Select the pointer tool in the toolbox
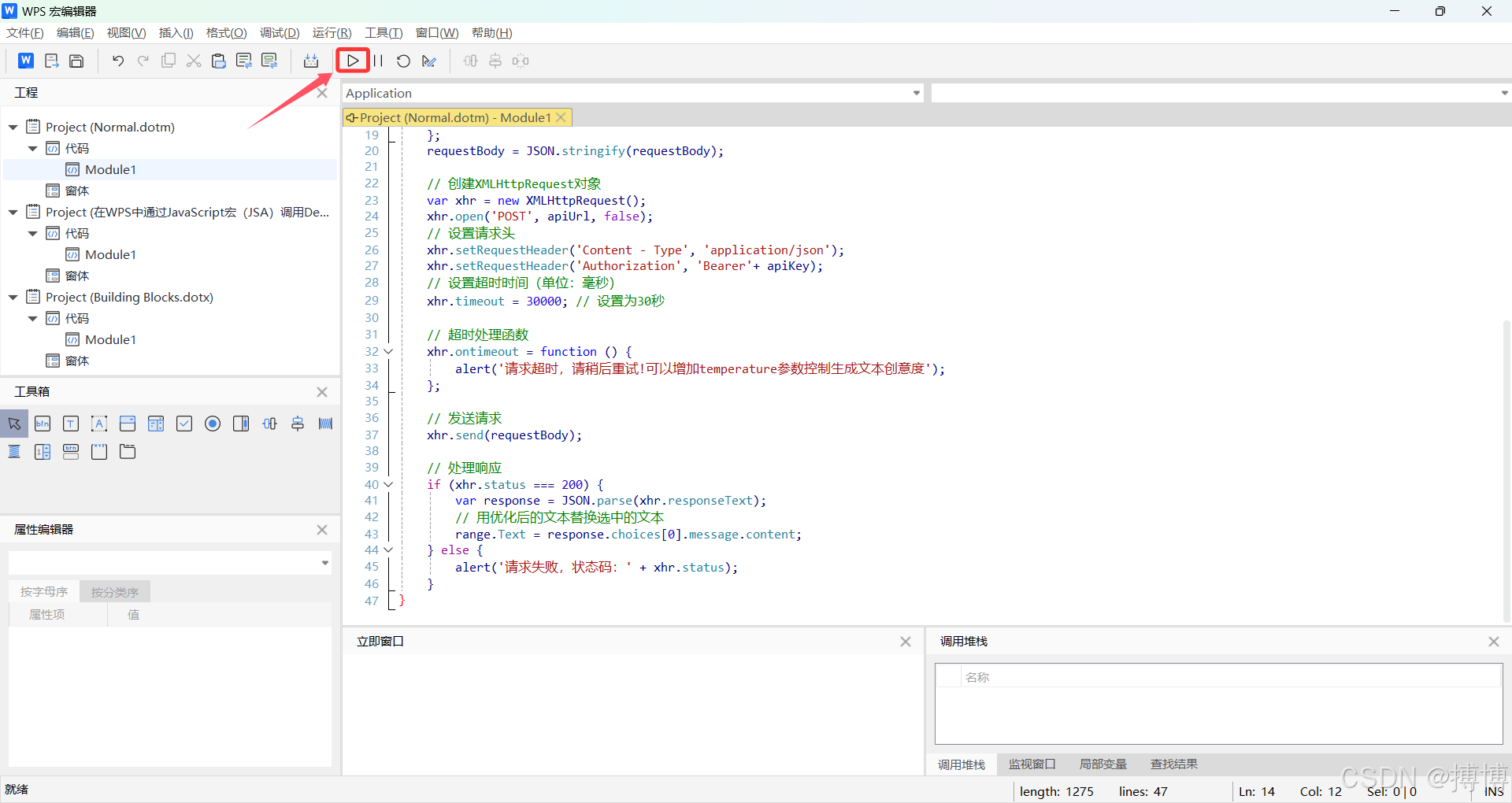The height and width of the screenshot is (803, 1512). coord(14,424)
